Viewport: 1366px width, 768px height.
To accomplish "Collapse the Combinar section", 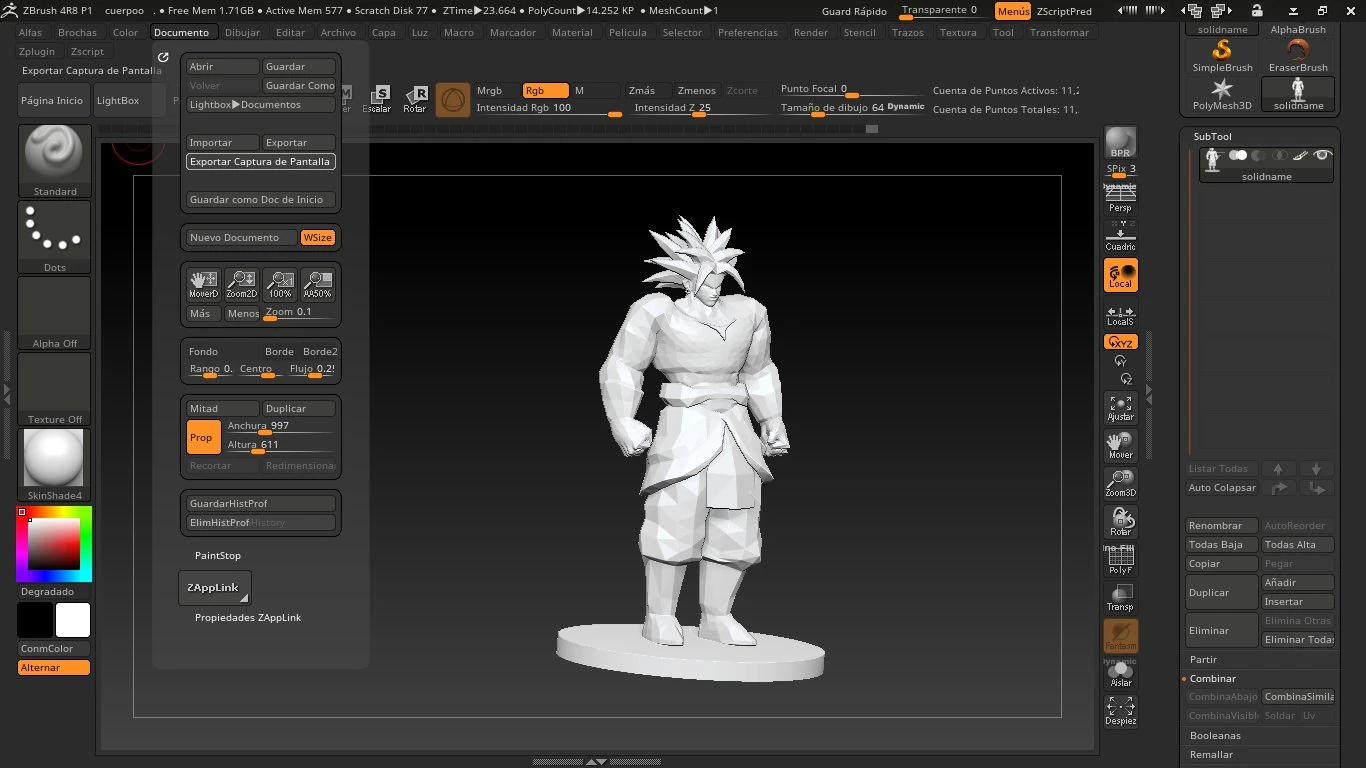I will point(1213,679).
